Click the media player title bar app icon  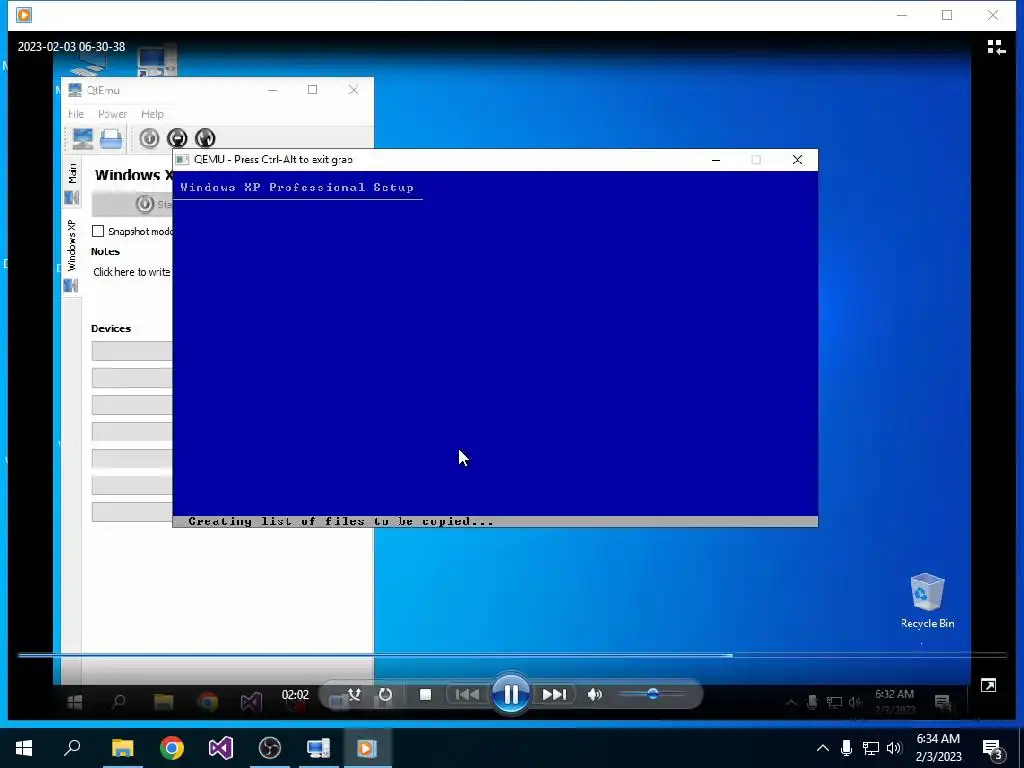24,14
